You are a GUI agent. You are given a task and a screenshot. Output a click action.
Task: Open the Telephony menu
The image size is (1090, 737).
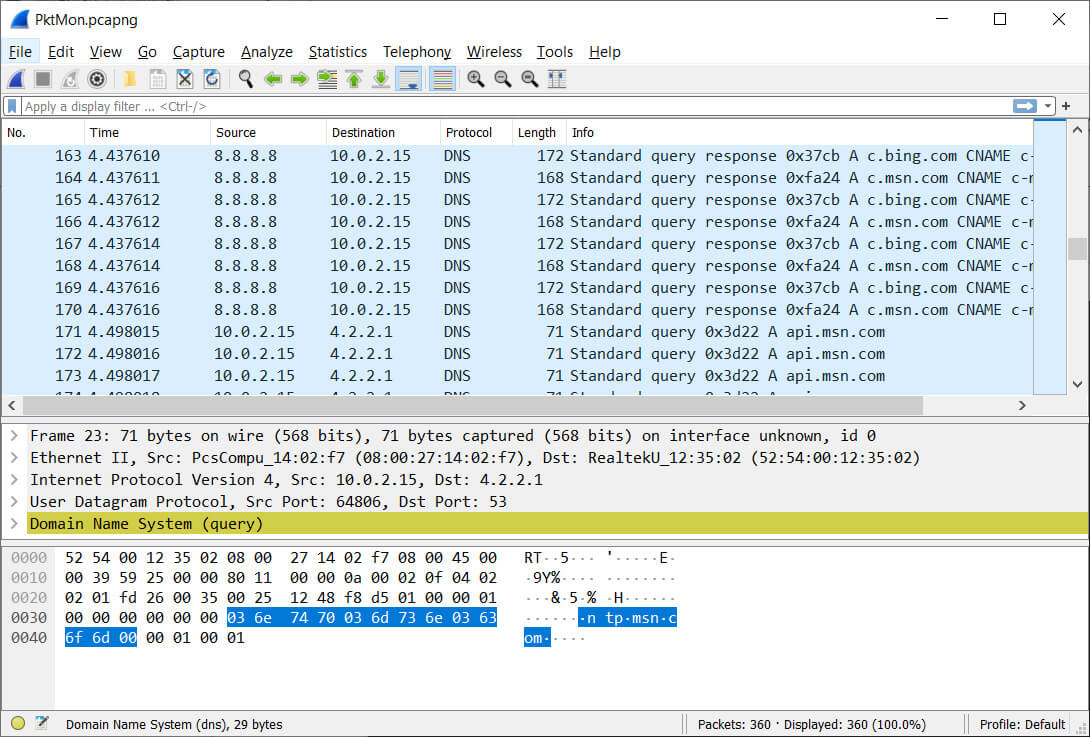tap(416, 51)
